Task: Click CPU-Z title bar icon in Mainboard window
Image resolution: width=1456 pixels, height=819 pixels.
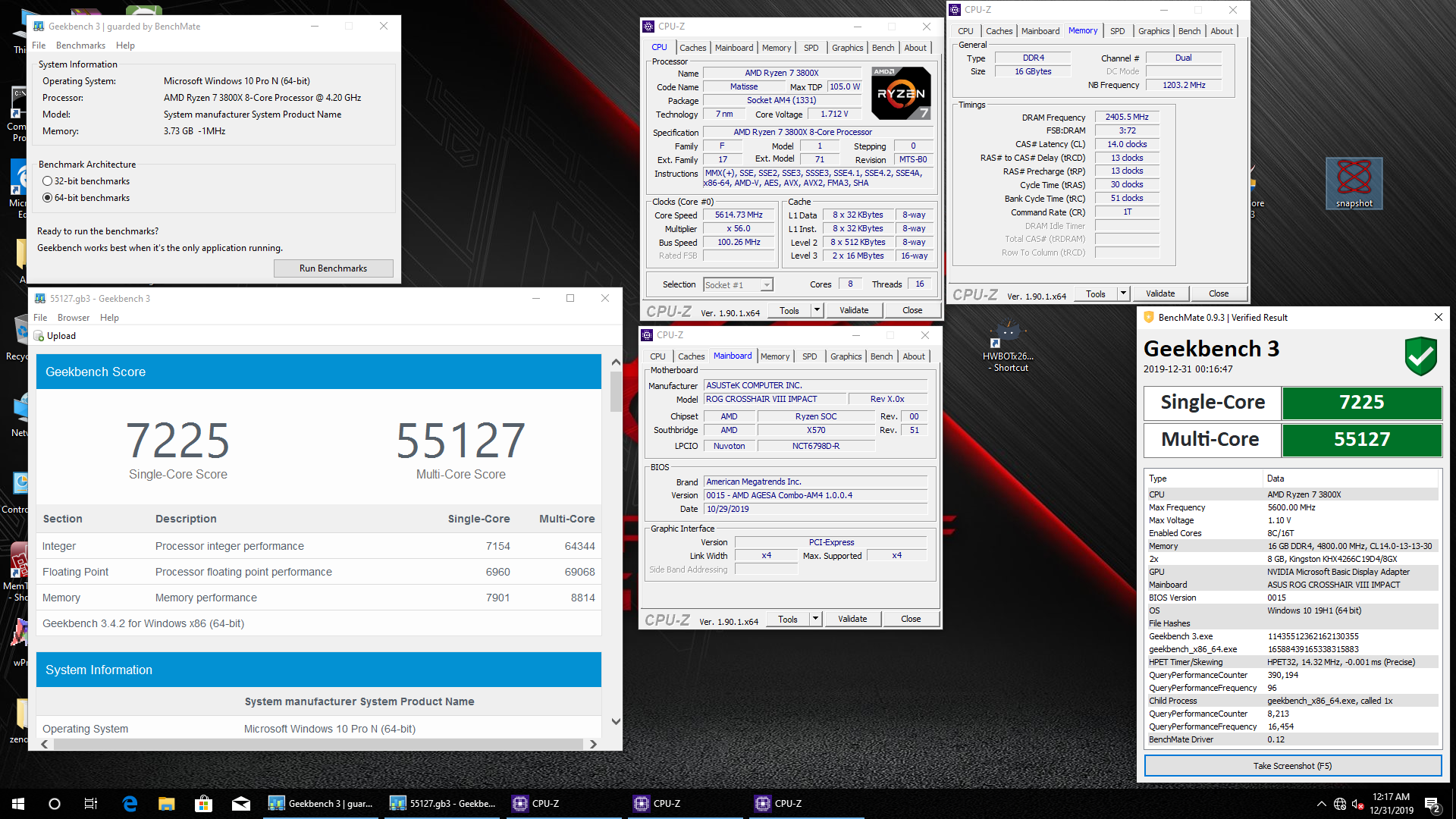Action: coord(647,335)
